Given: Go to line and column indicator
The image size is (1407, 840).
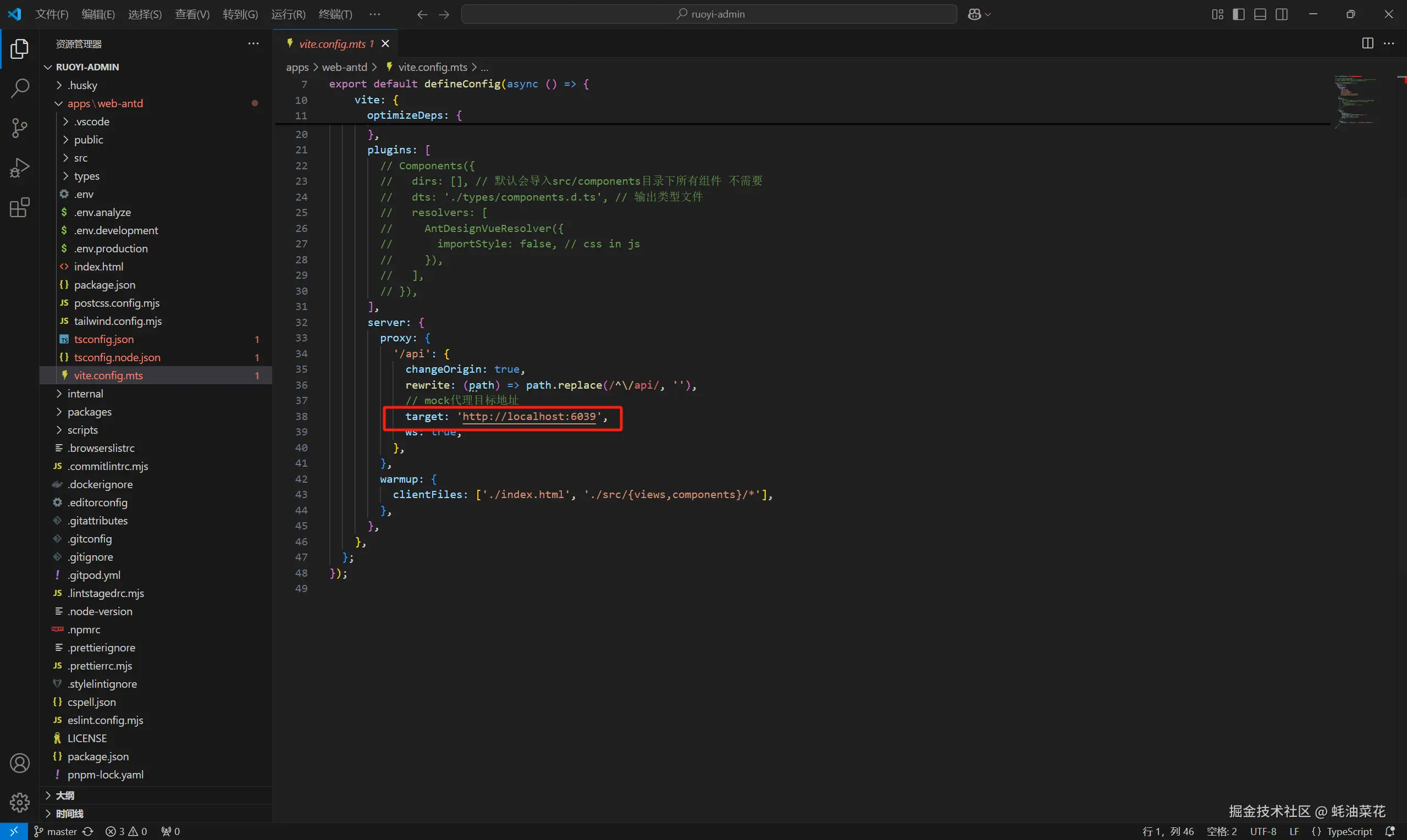Looking at the screenshot, I should click(x=1168, y=831).
